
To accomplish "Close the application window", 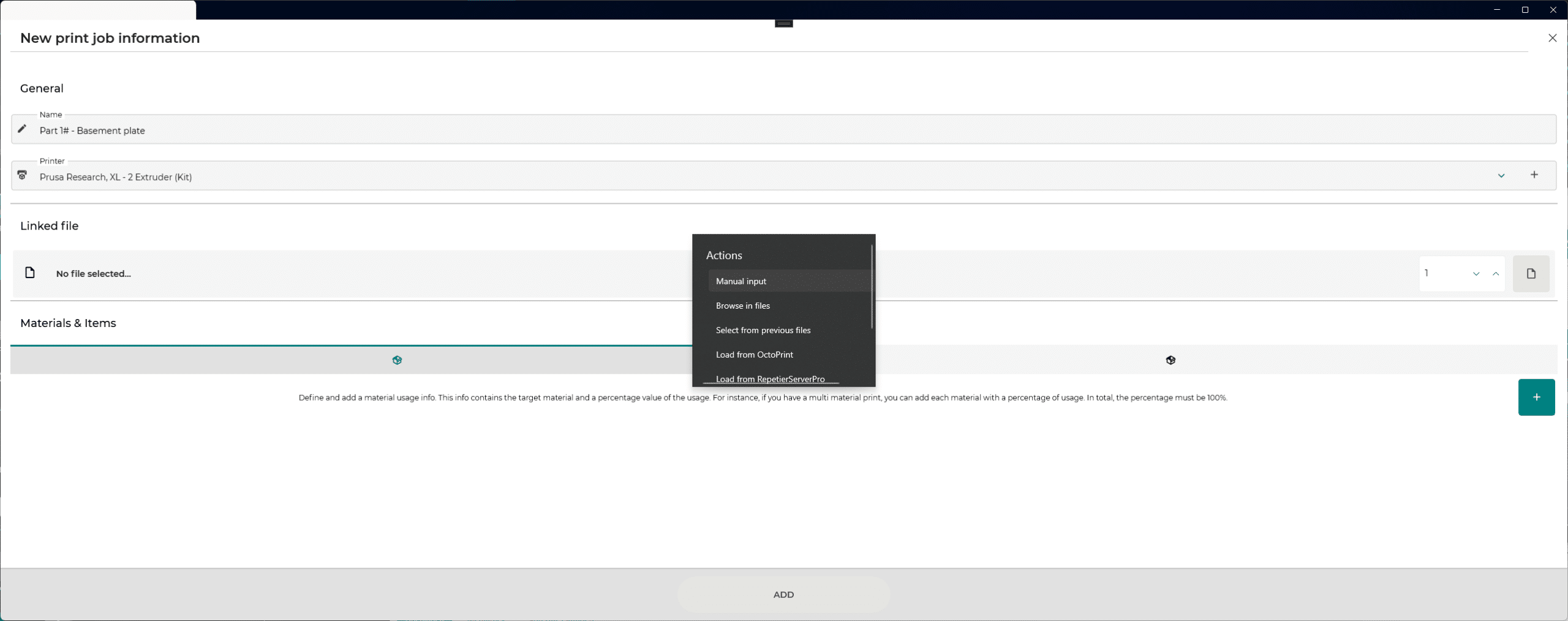I will [x=1553, y=10].
